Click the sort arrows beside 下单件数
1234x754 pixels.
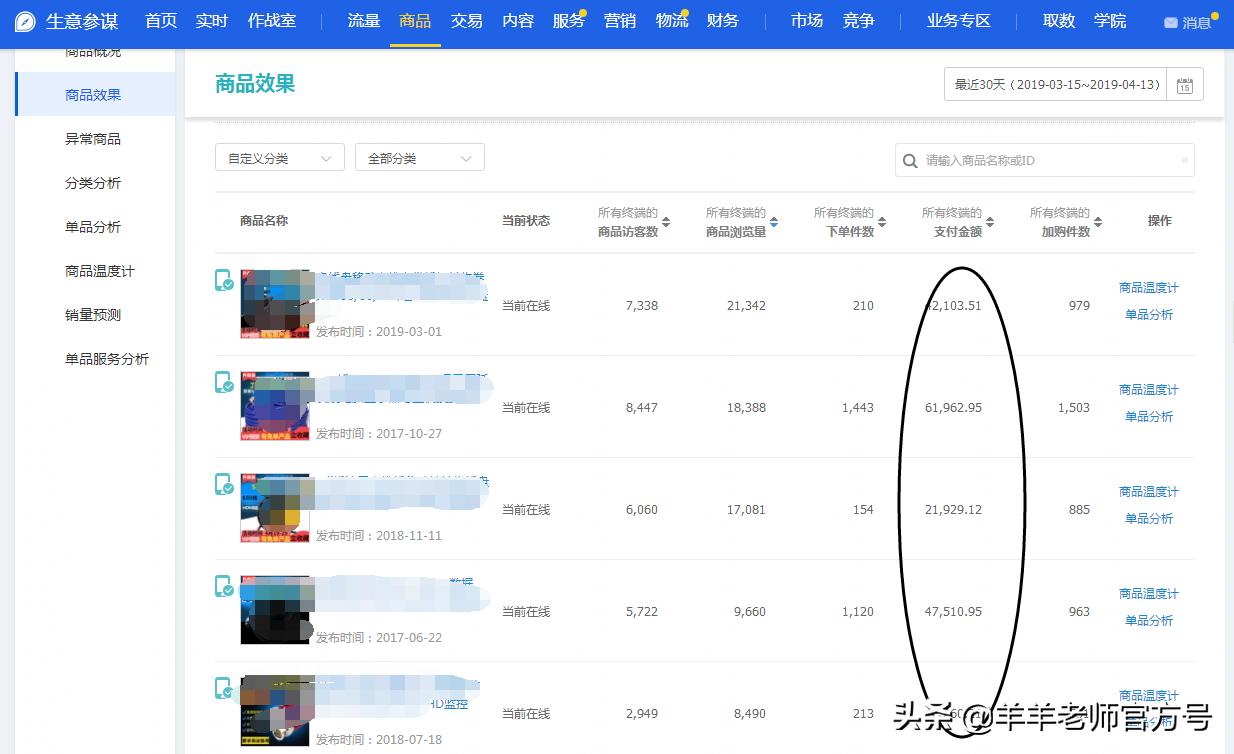[884, 220]
